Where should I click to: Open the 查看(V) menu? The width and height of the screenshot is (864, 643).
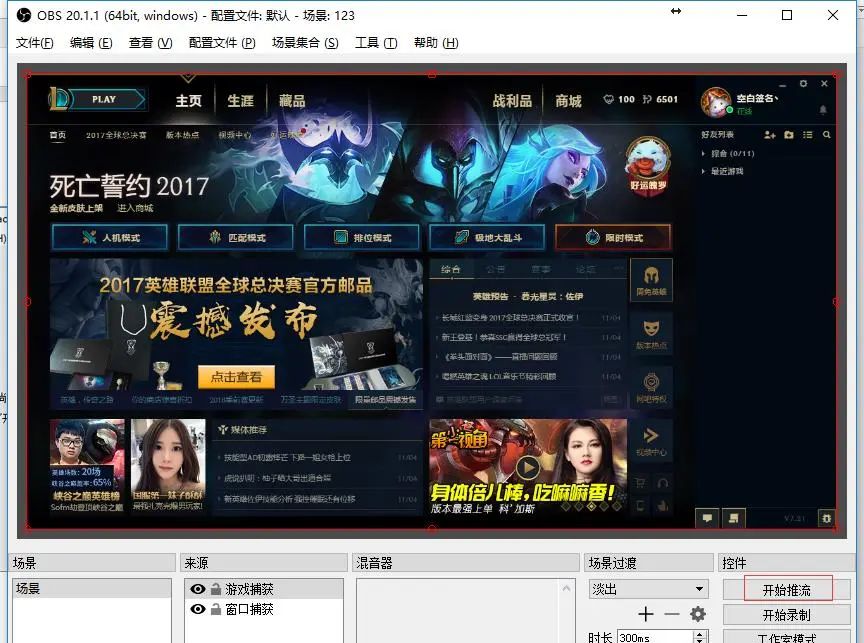pyautogui.click(x=150, y=43)
